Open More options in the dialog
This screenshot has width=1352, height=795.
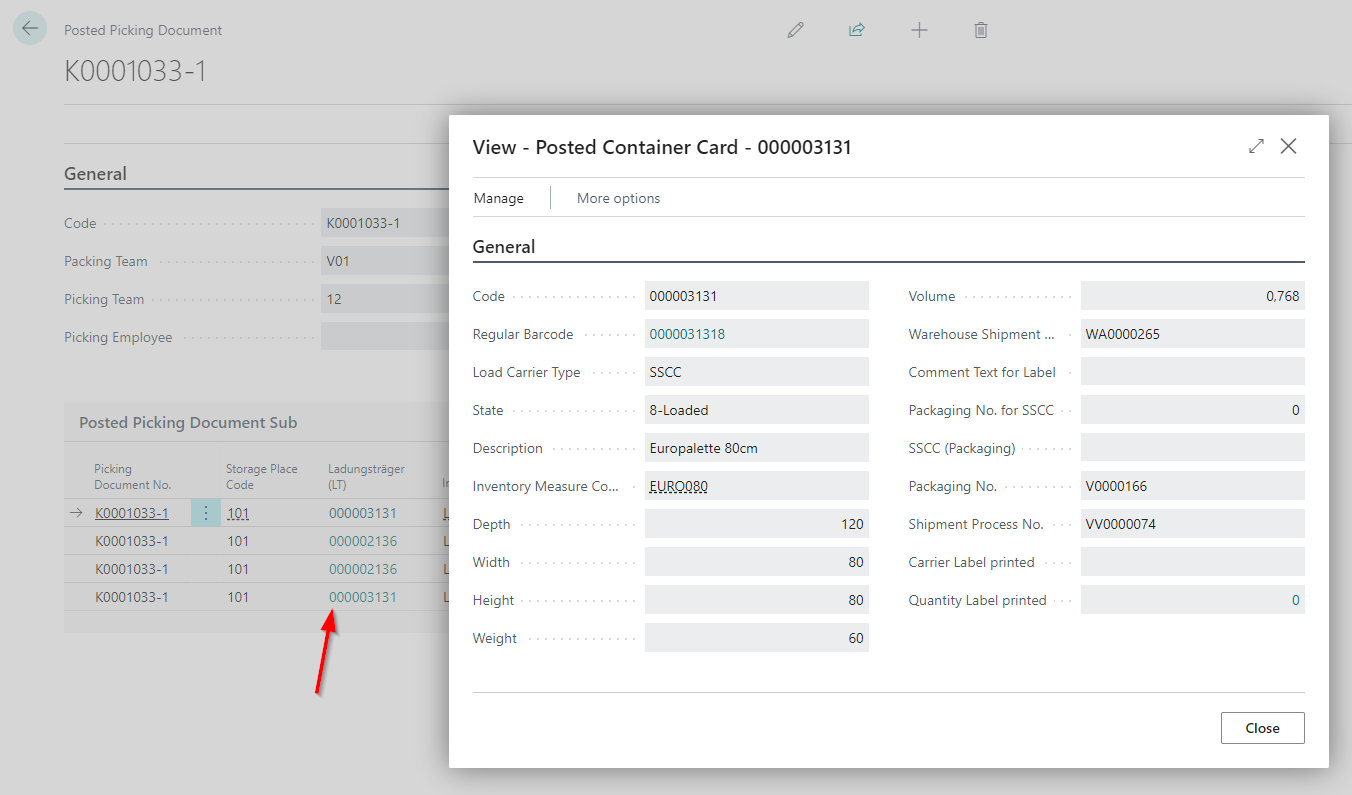pos(618,198)
